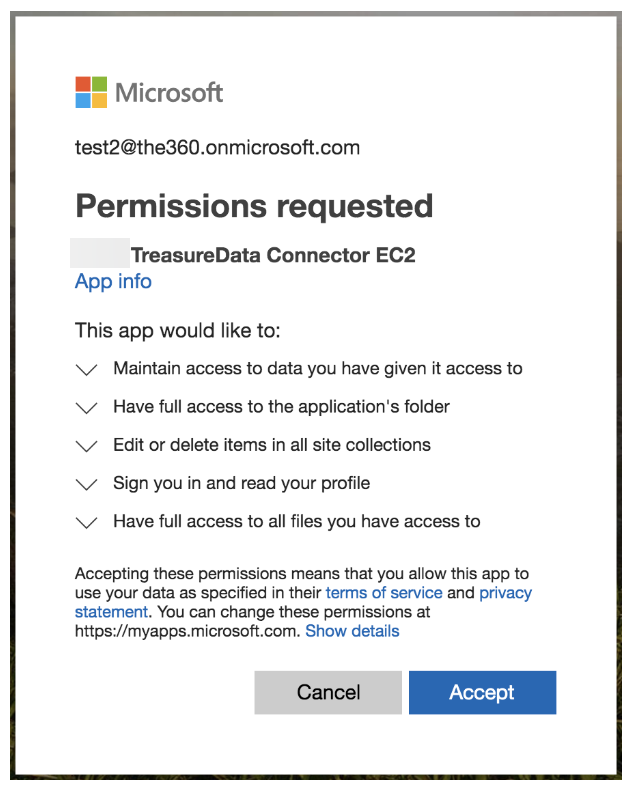The height and width of the screenshot is (786, 632).
Task: Click the Permissions requested heading
Action: point(254,206)
